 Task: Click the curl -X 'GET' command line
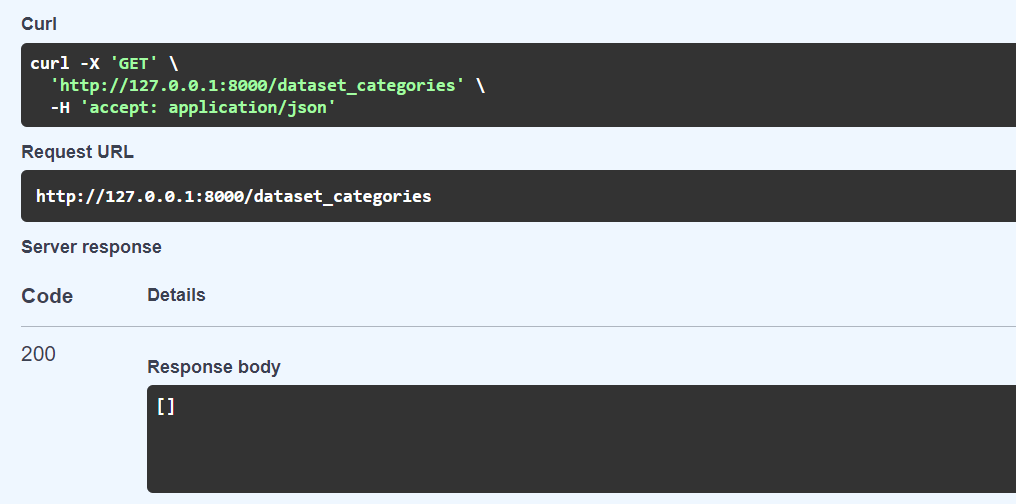point(104,63)
